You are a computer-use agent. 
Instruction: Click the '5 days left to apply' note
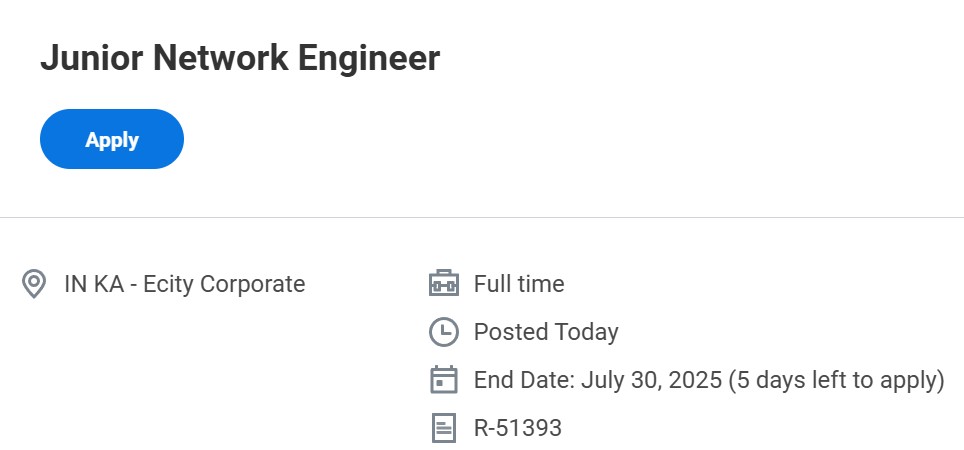tap(836, 380)
